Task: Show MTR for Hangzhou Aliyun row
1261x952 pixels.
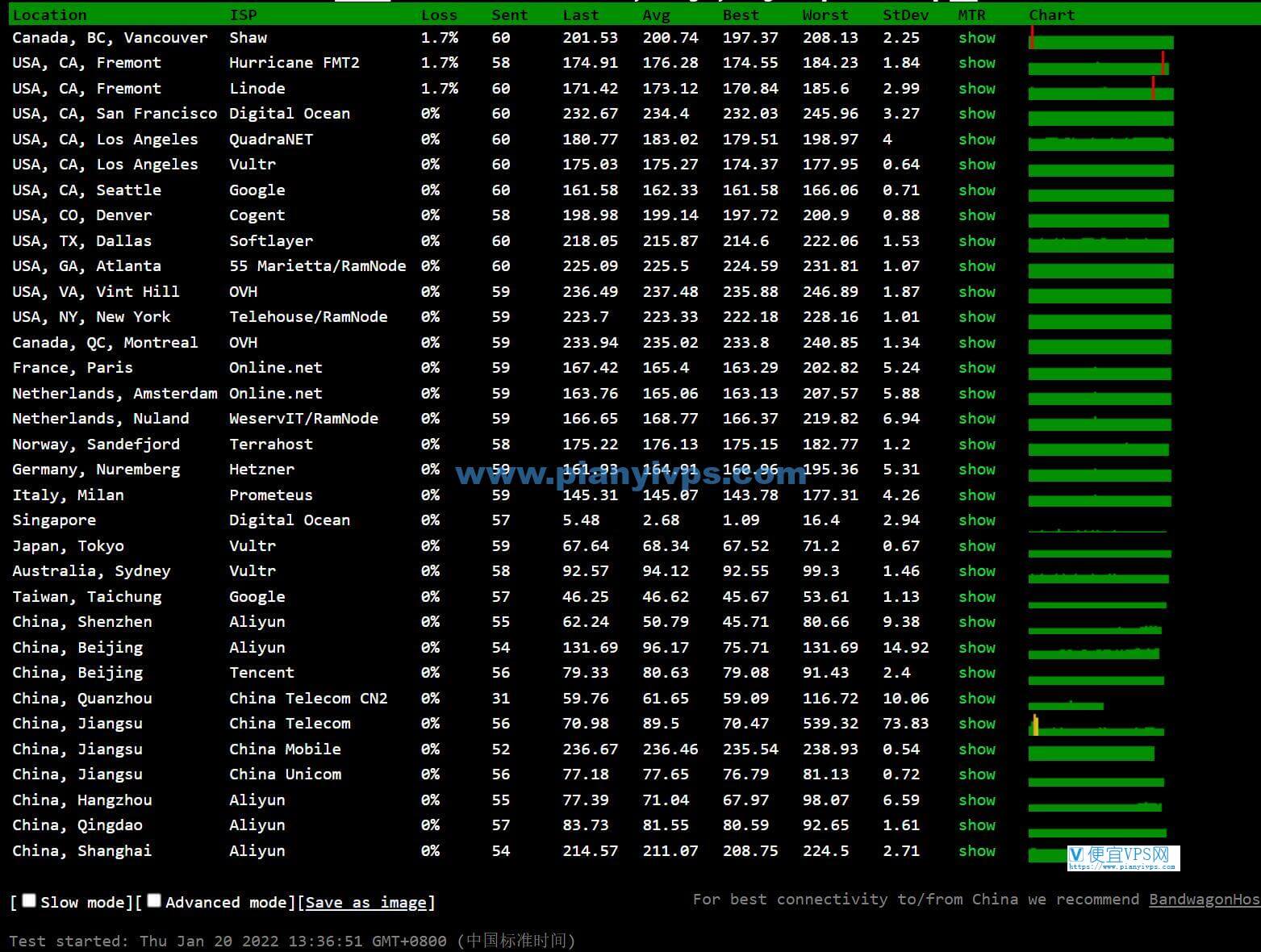Action: pos(977,800)
